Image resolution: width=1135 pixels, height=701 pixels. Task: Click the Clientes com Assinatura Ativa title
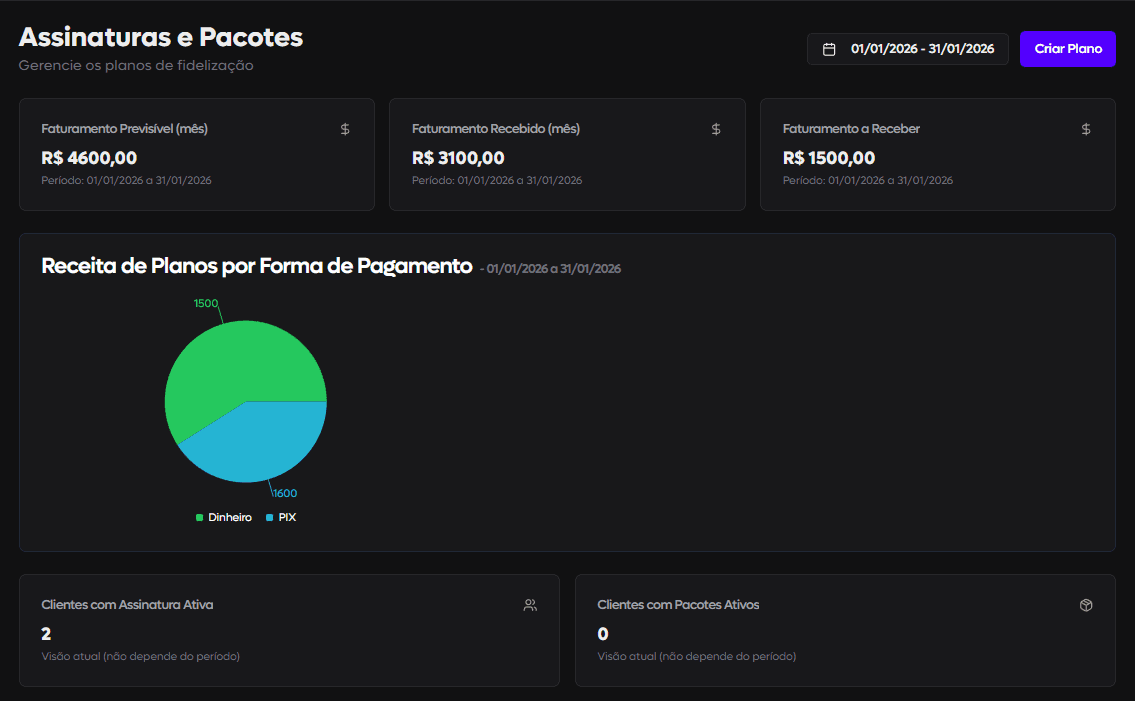click(x=127, y=605)
